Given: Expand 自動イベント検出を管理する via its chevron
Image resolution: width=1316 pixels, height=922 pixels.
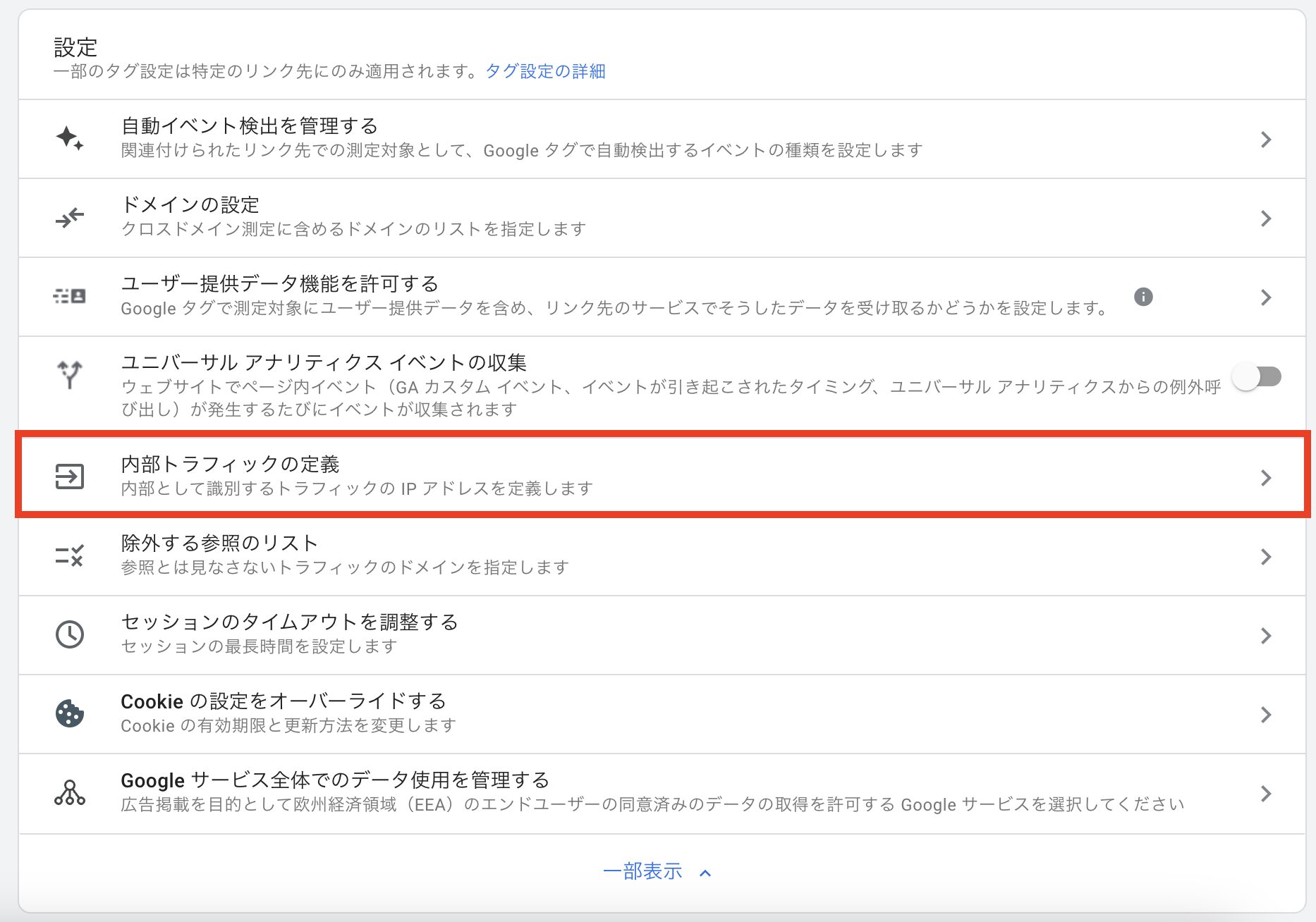Looking at the screenshot, I should point(1266,140).
